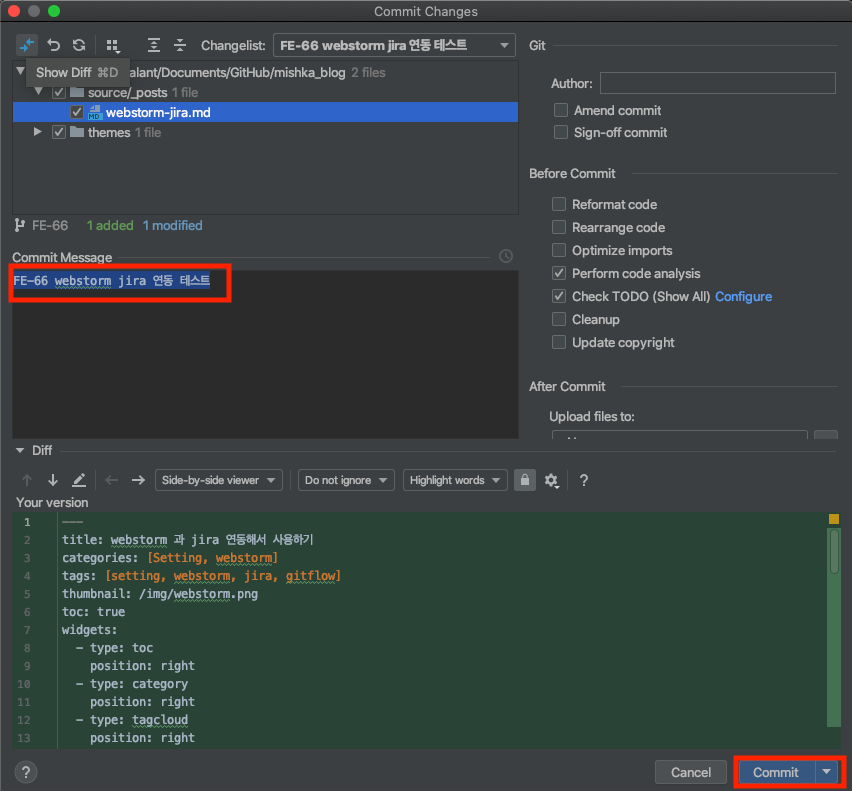Click the Expand All icon
This screenshot has width=852, height=791.
pos(154,45)
